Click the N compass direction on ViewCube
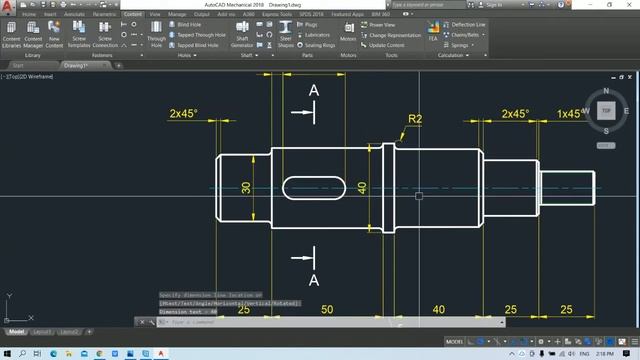 606,91
